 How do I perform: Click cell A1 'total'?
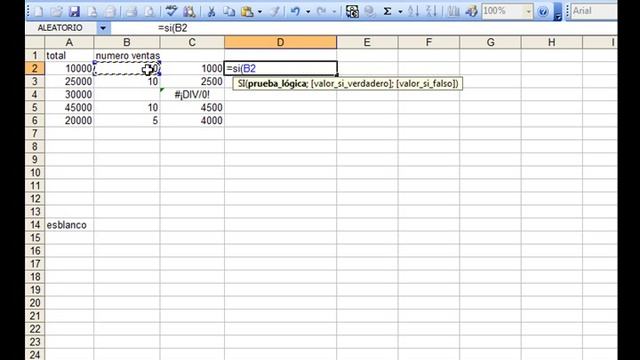coord(69,55)
